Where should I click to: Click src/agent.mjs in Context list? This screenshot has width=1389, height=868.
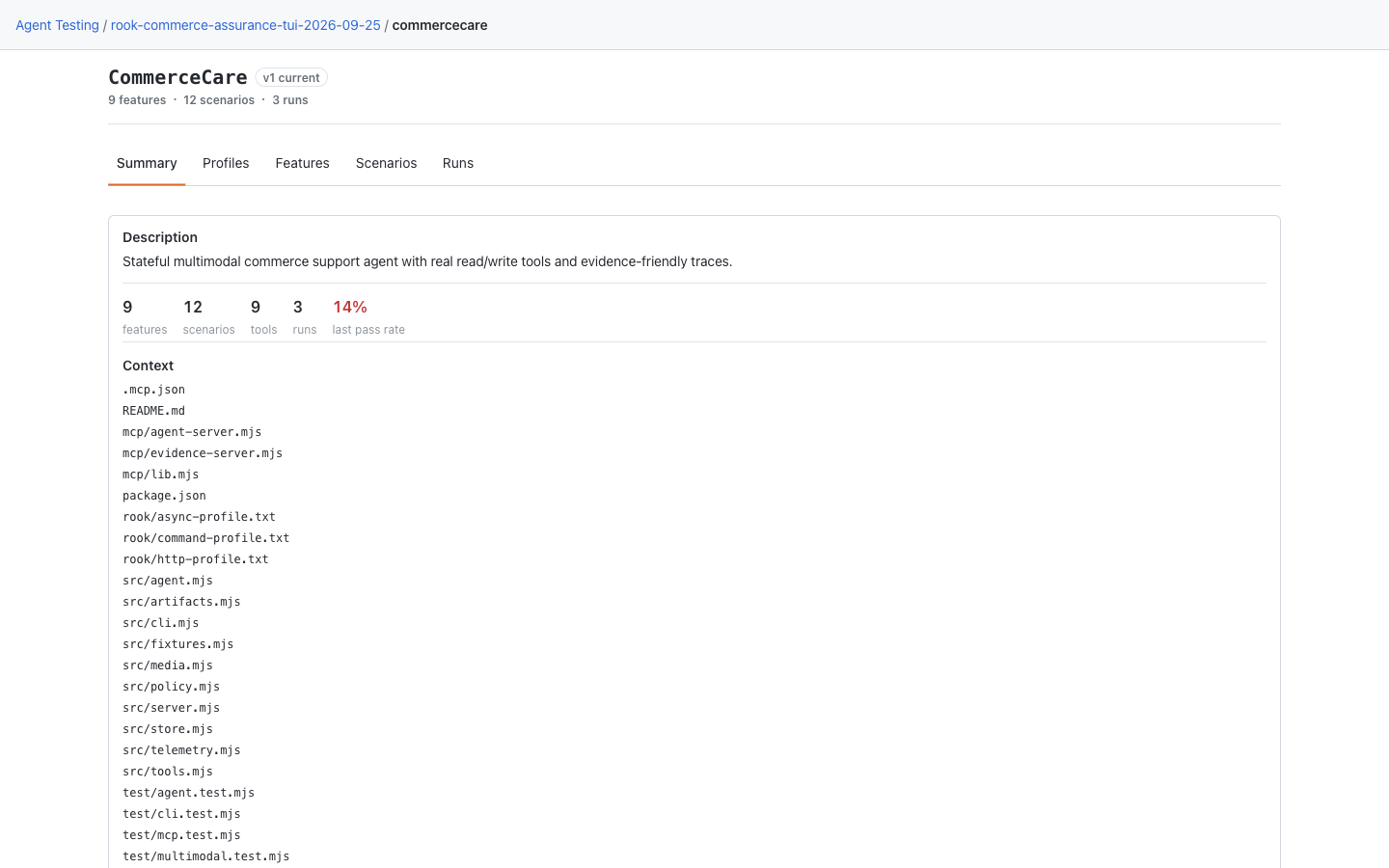[168, 581]
